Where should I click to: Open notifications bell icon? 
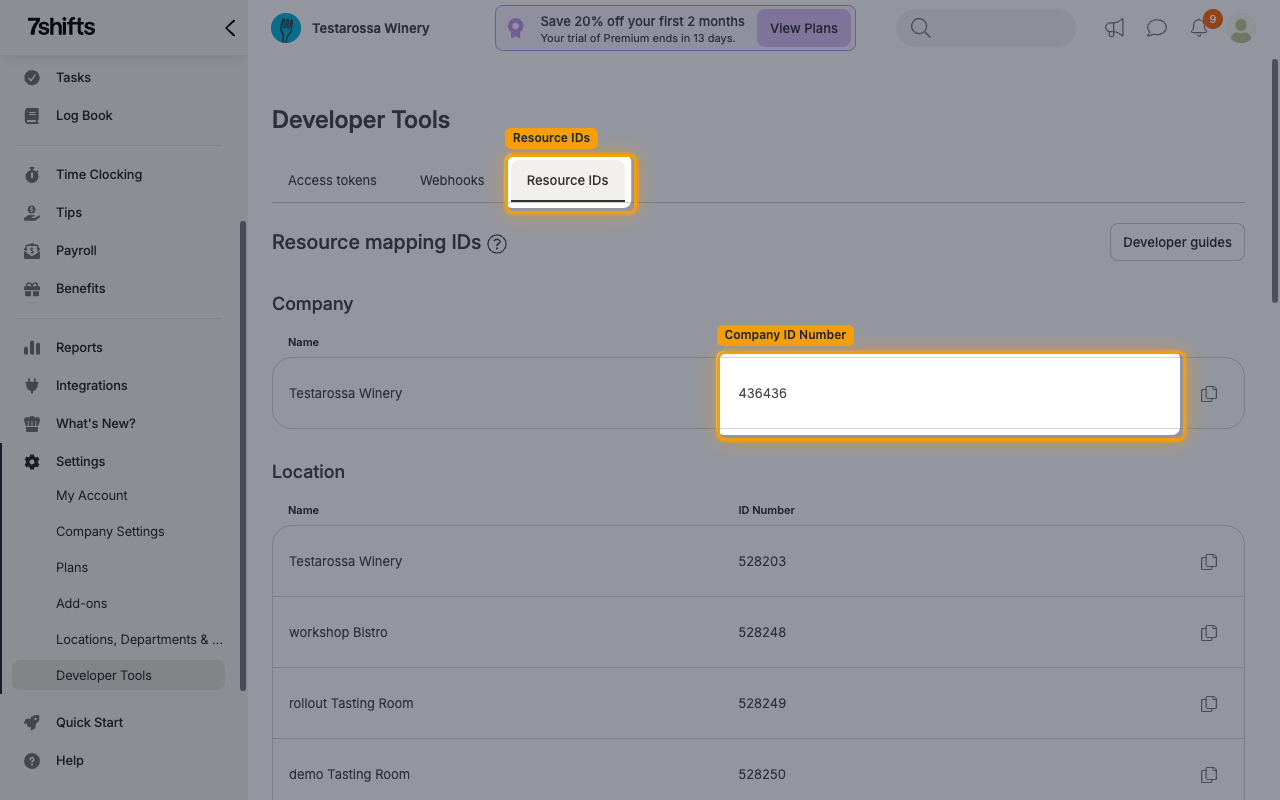[1199, 28]
